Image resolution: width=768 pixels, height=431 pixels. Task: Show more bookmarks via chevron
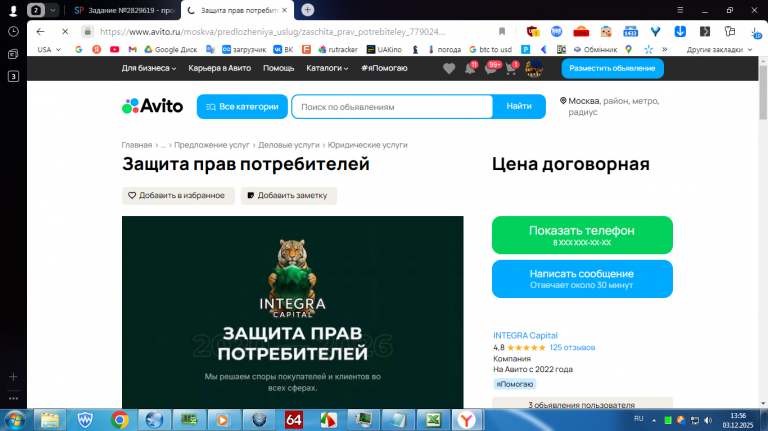pyautogui.click(x=665, y=49)
